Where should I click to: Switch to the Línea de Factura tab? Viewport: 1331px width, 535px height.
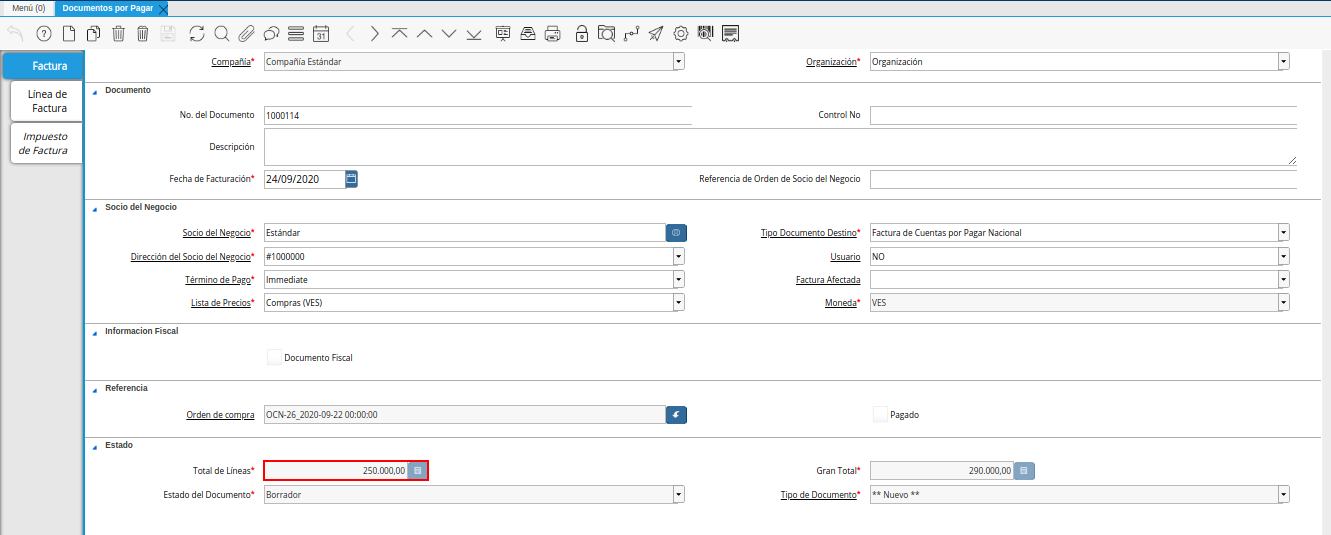coord(47,101)
